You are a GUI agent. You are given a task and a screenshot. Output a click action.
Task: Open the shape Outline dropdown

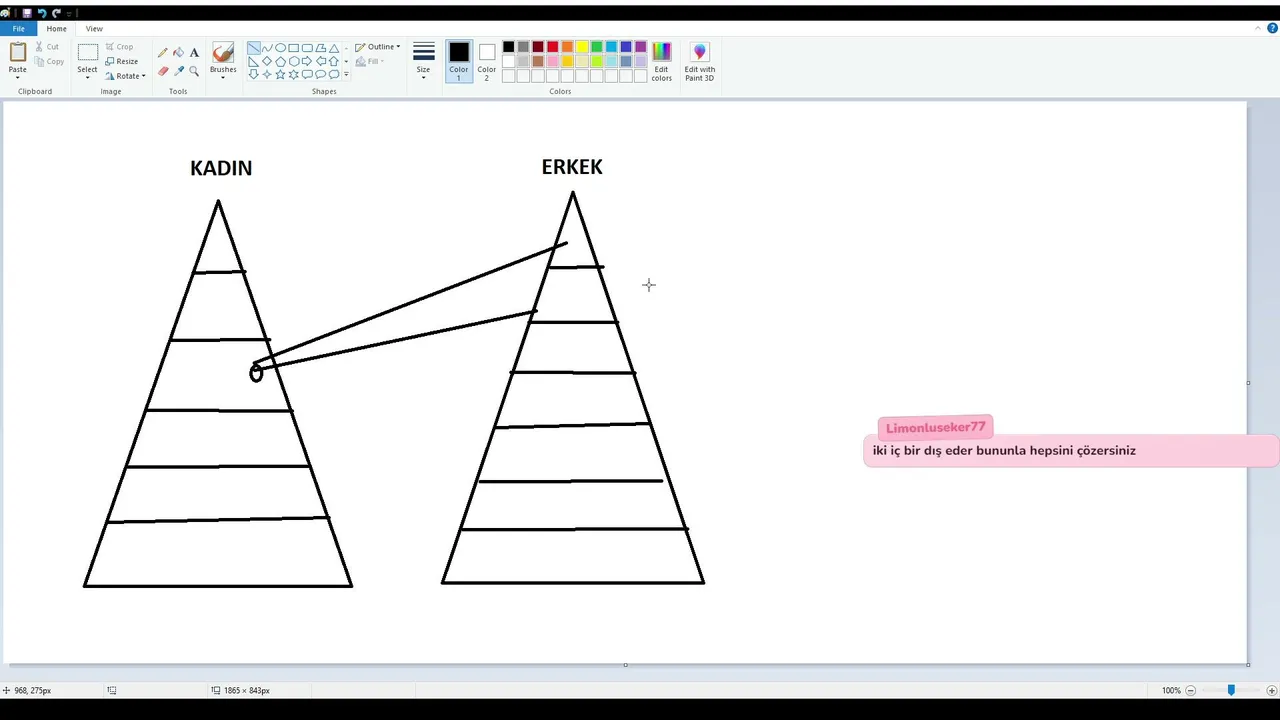point(378,47)
